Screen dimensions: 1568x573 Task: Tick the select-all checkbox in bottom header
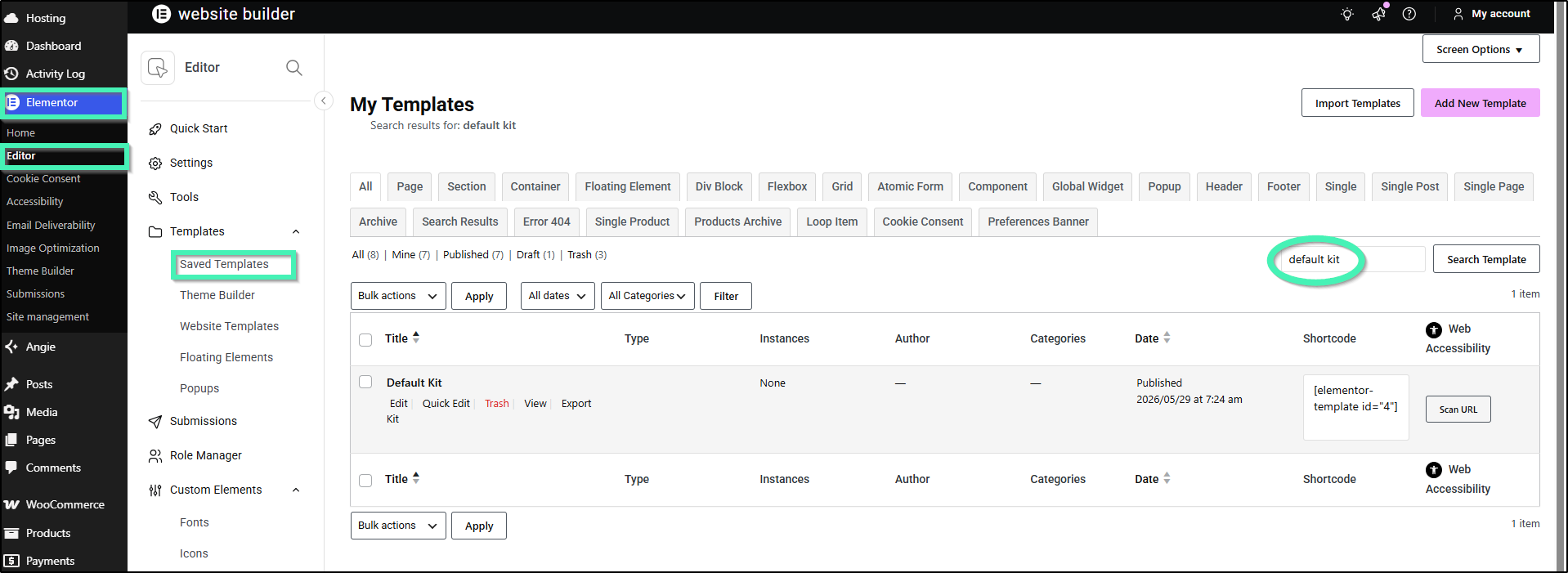pyautogui.click(x=365, y=481)
